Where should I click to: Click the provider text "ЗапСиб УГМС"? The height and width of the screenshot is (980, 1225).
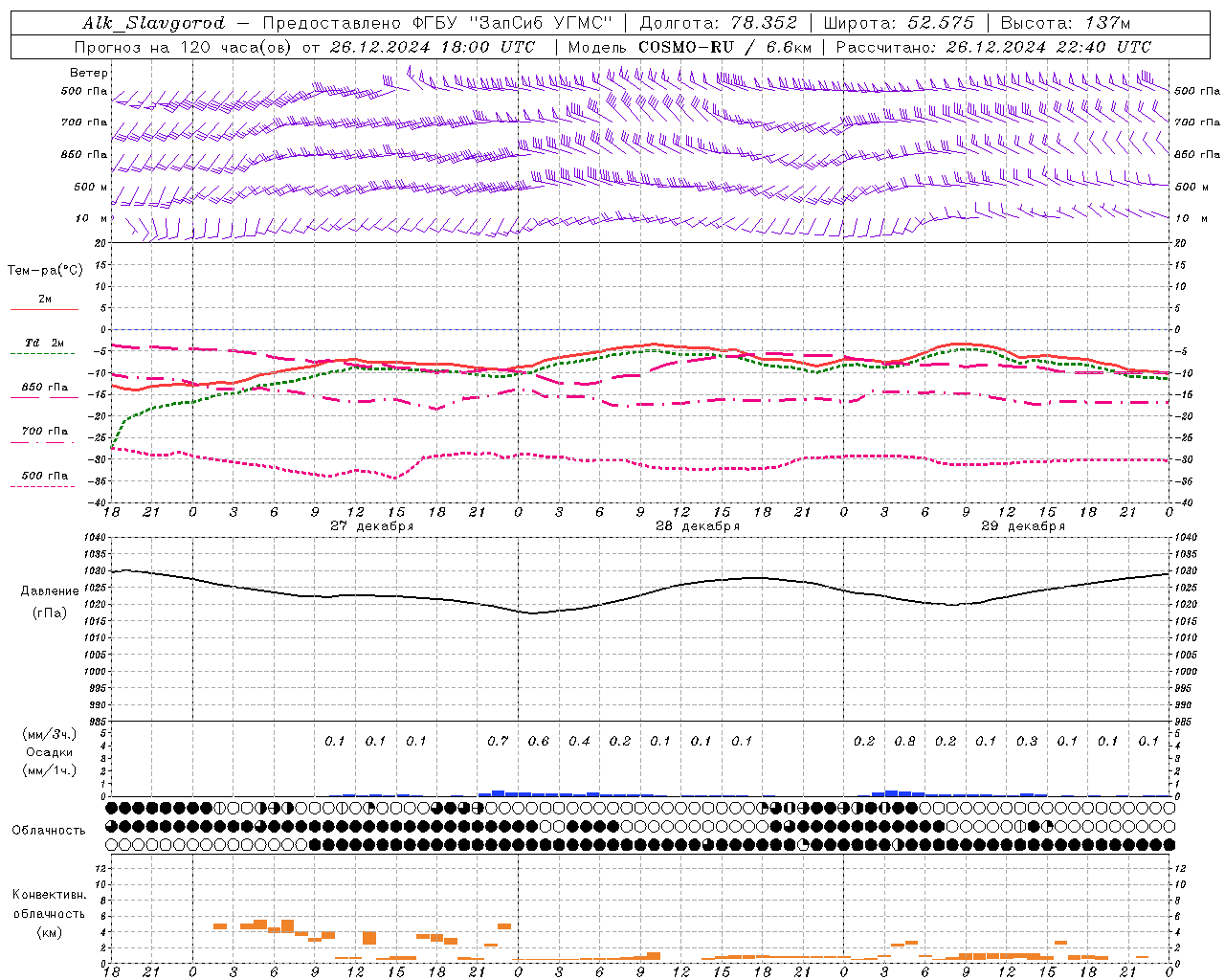point(541,23)
